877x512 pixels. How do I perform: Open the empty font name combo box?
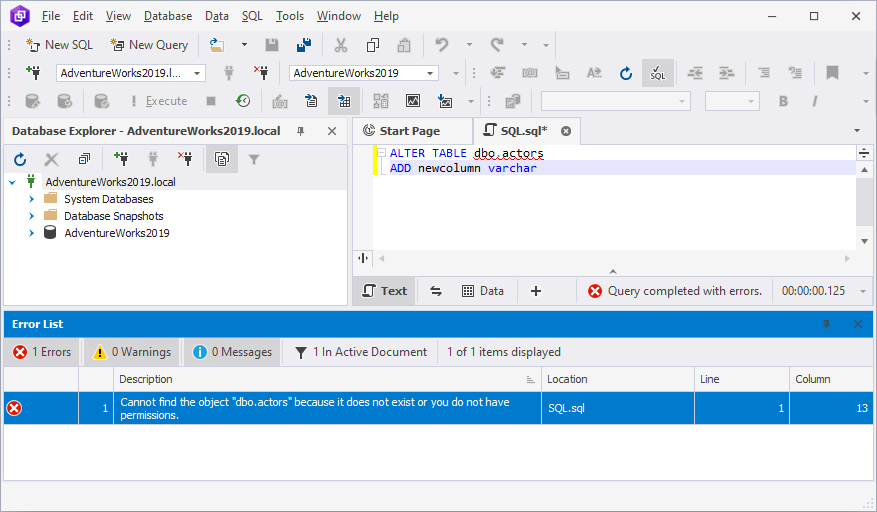pyautogui.click(x=616, y=101)
